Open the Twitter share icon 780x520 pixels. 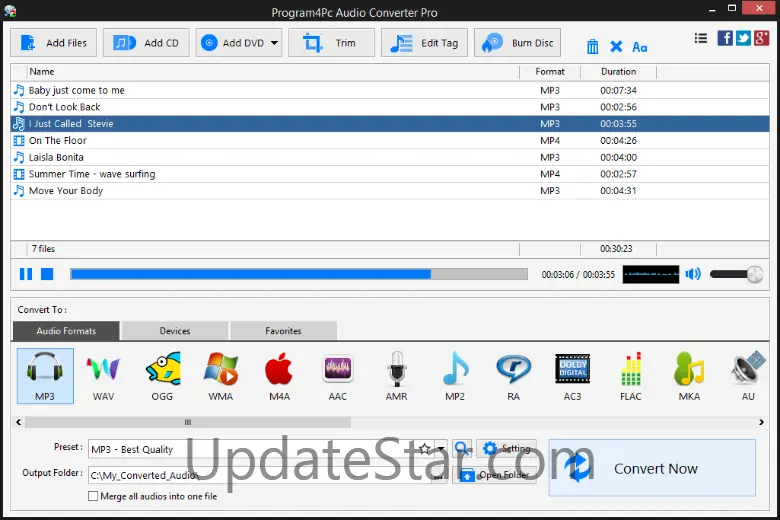coord(743,38)
